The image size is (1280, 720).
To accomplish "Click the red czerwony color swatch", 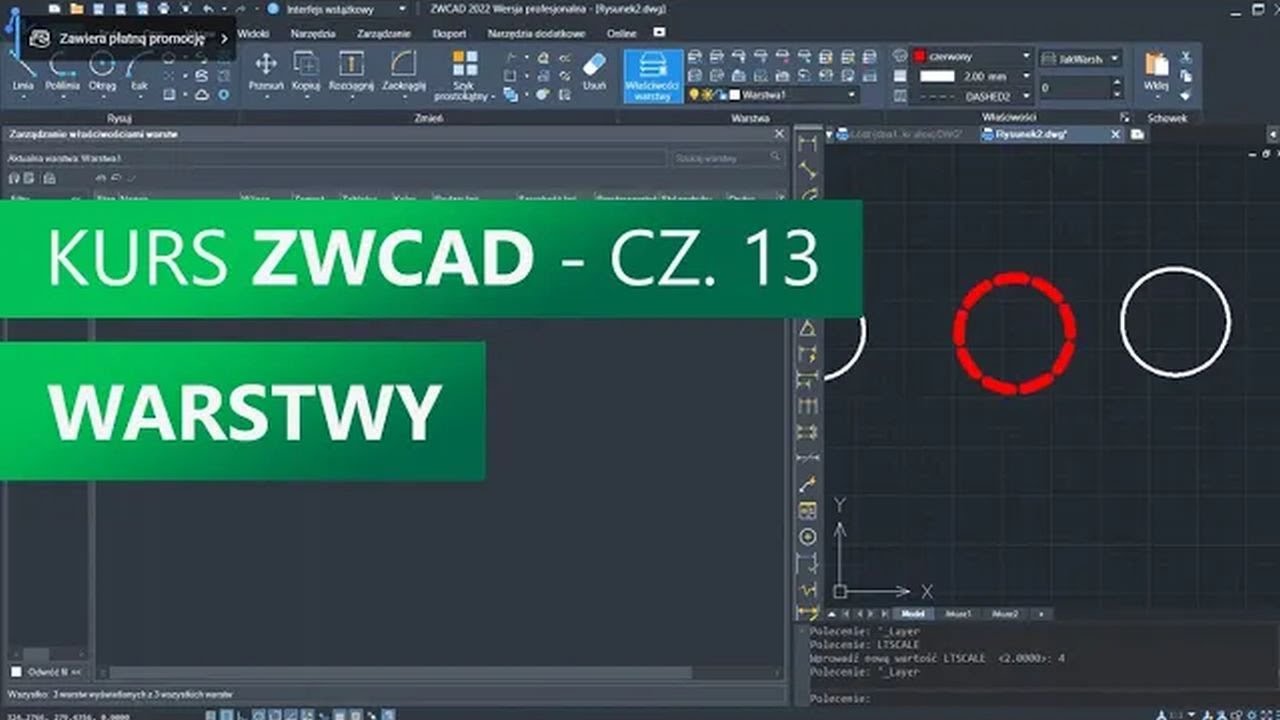I will point(919,57).
